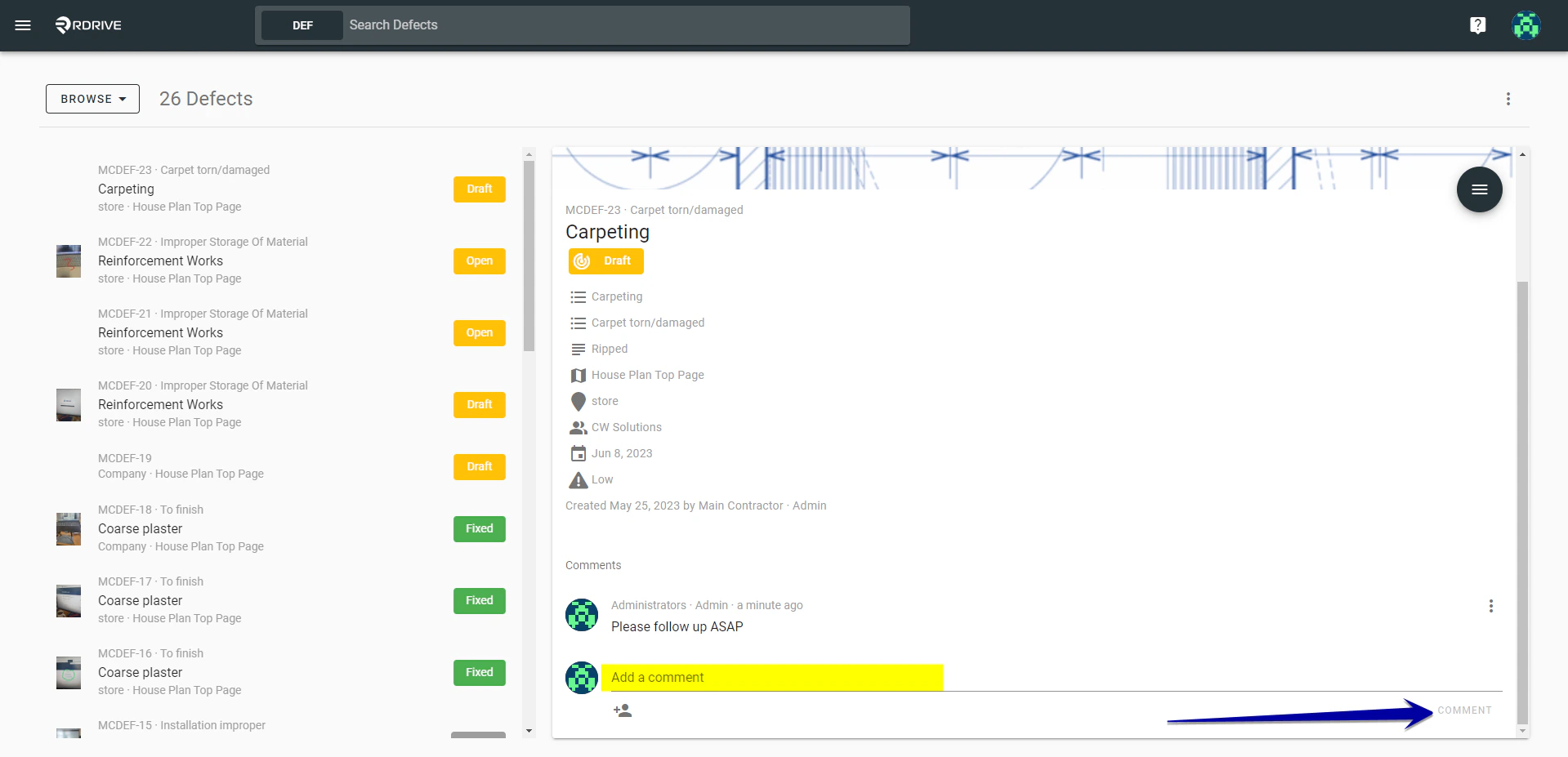
Task: Open the MCDEF-20 photo thumbnail
Action: click(x=69, y=405)
